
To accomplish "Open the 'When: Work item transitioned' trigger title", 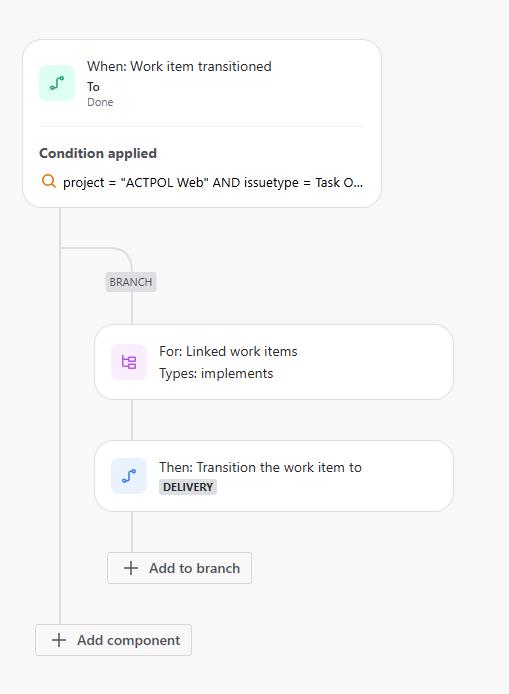I will [x=179, y=66].
